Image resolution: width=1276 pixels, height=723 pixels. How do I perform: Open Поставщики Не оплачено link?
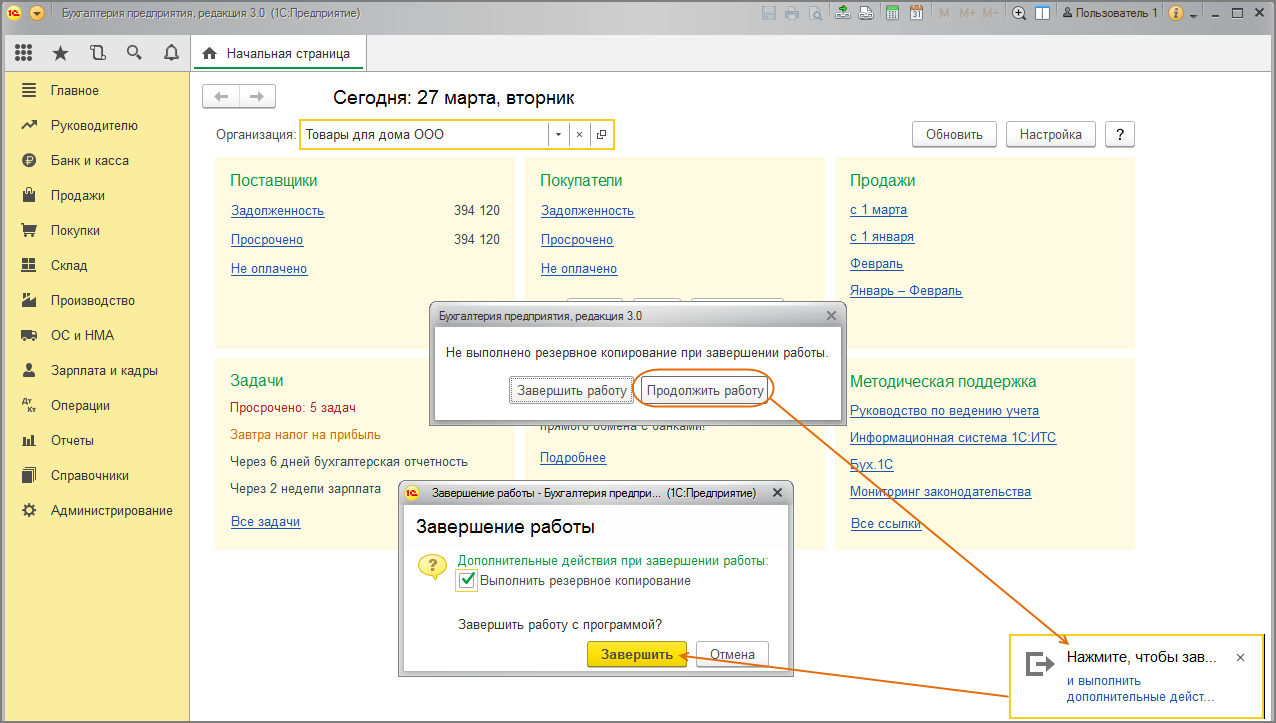[269, 268]
